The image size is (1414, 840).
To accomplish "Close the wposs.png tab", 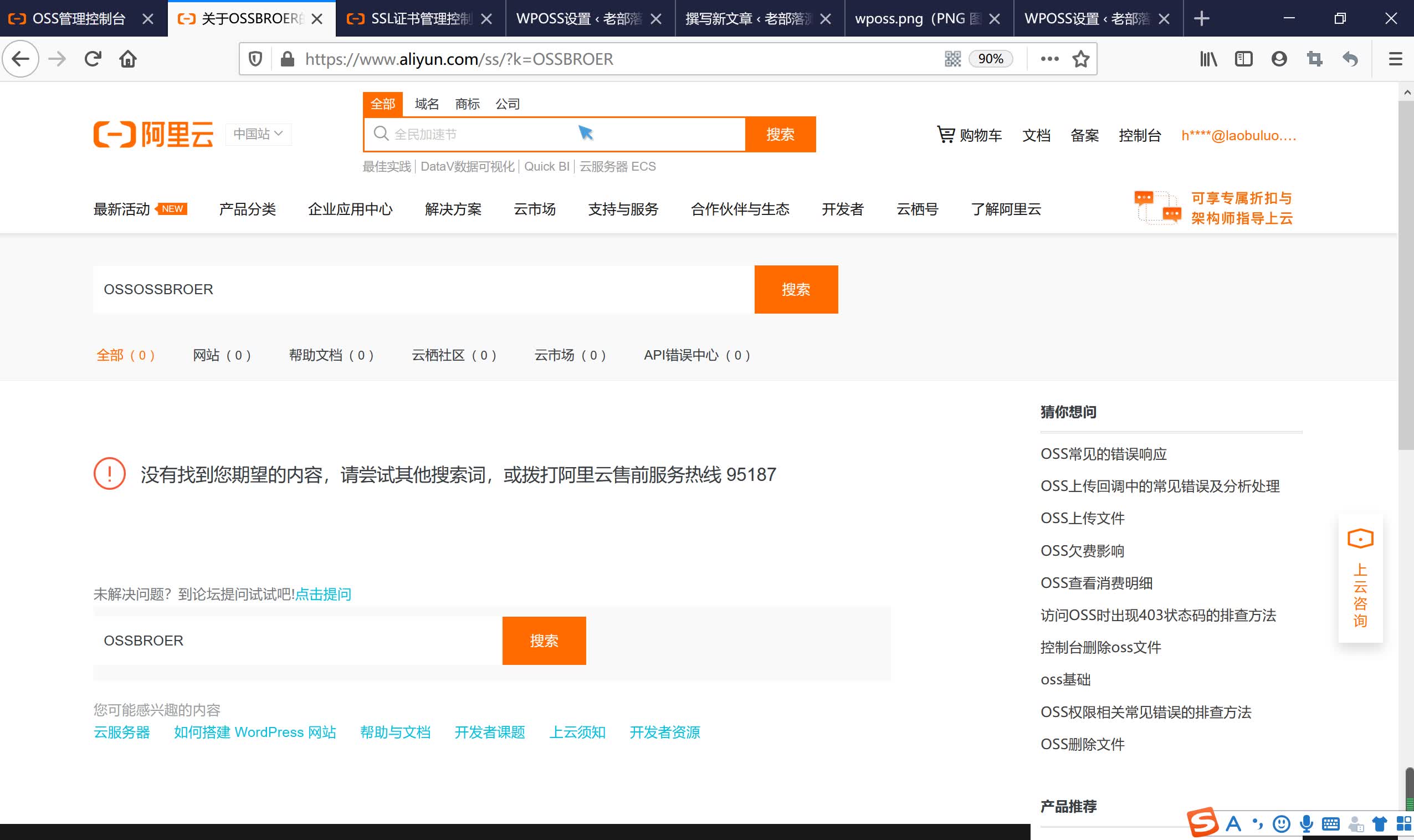I will pos(994,19).
